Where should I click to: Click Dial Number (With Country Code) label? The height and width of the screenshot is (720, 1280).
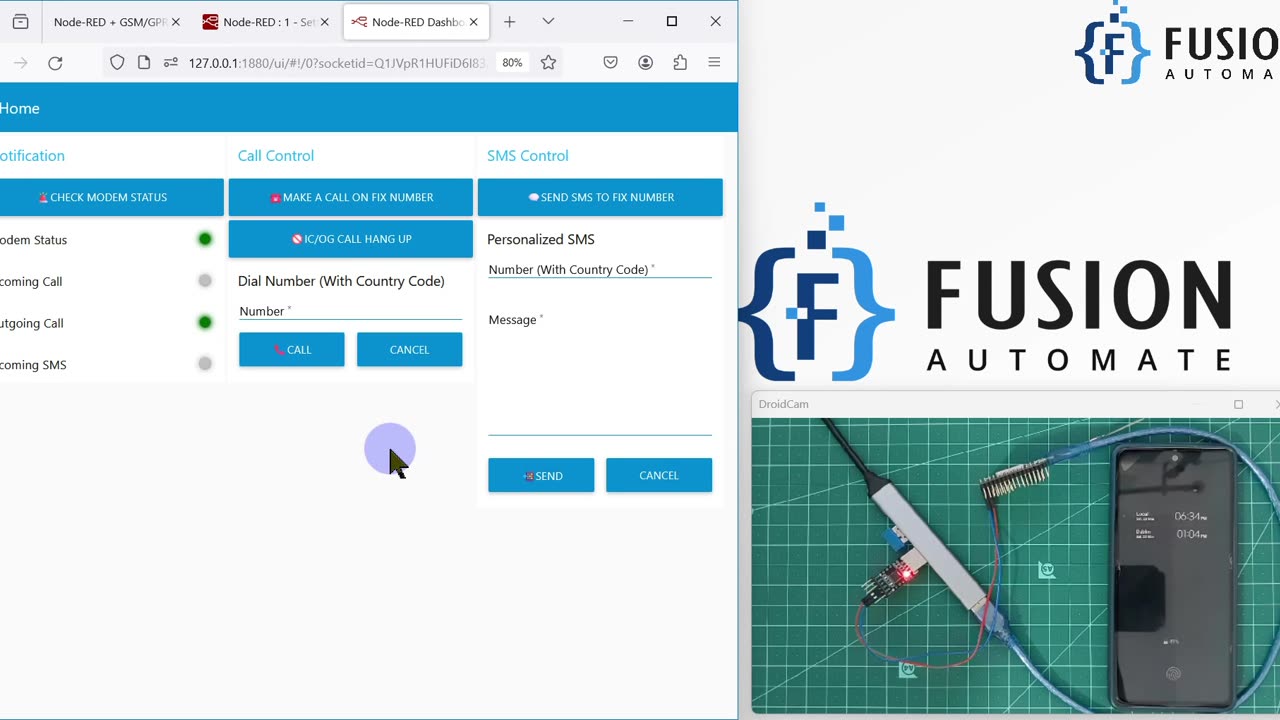click(341, 281)
